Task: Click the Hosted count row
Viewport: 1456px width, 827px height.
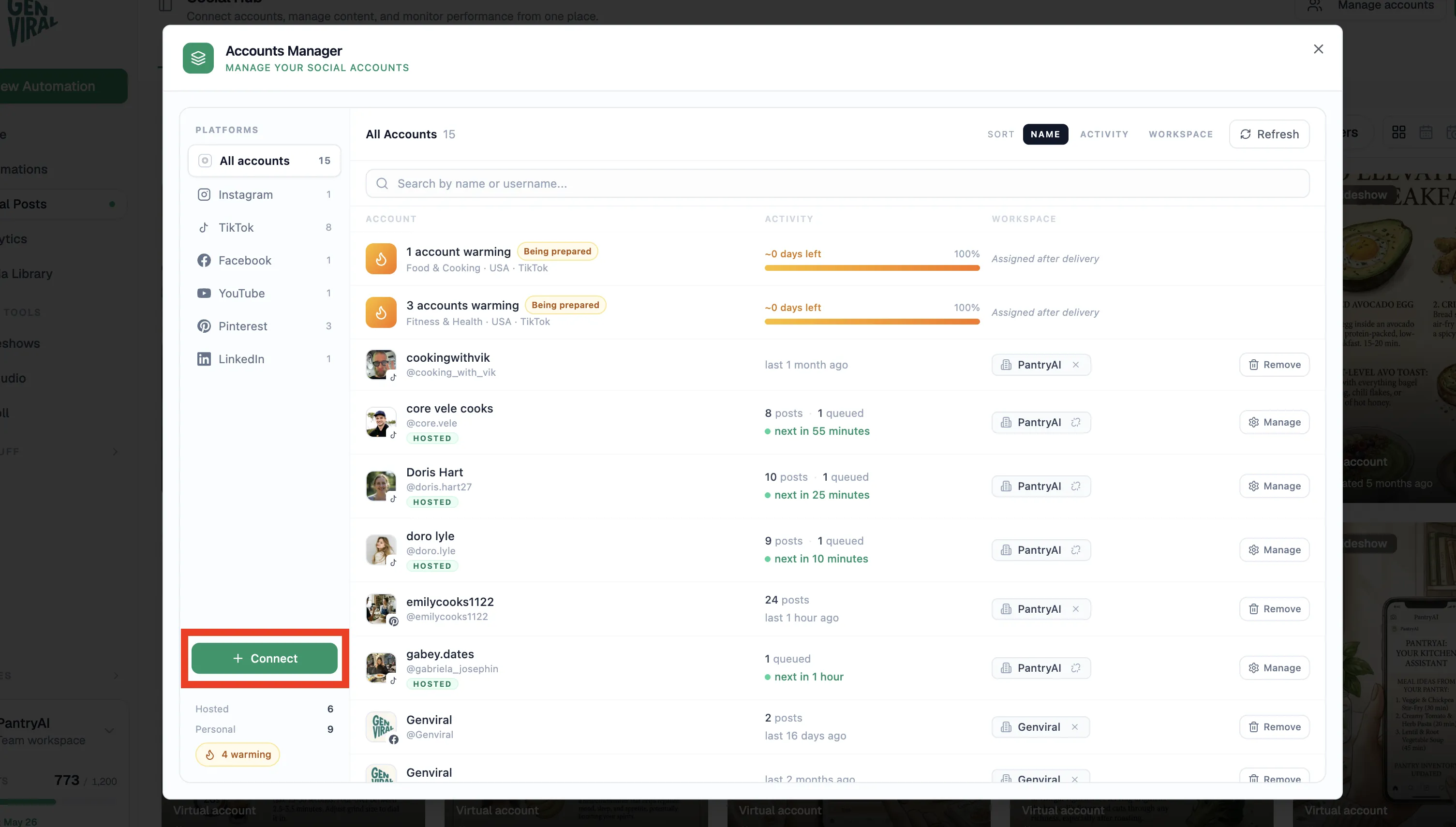Action: pos(264,709)
